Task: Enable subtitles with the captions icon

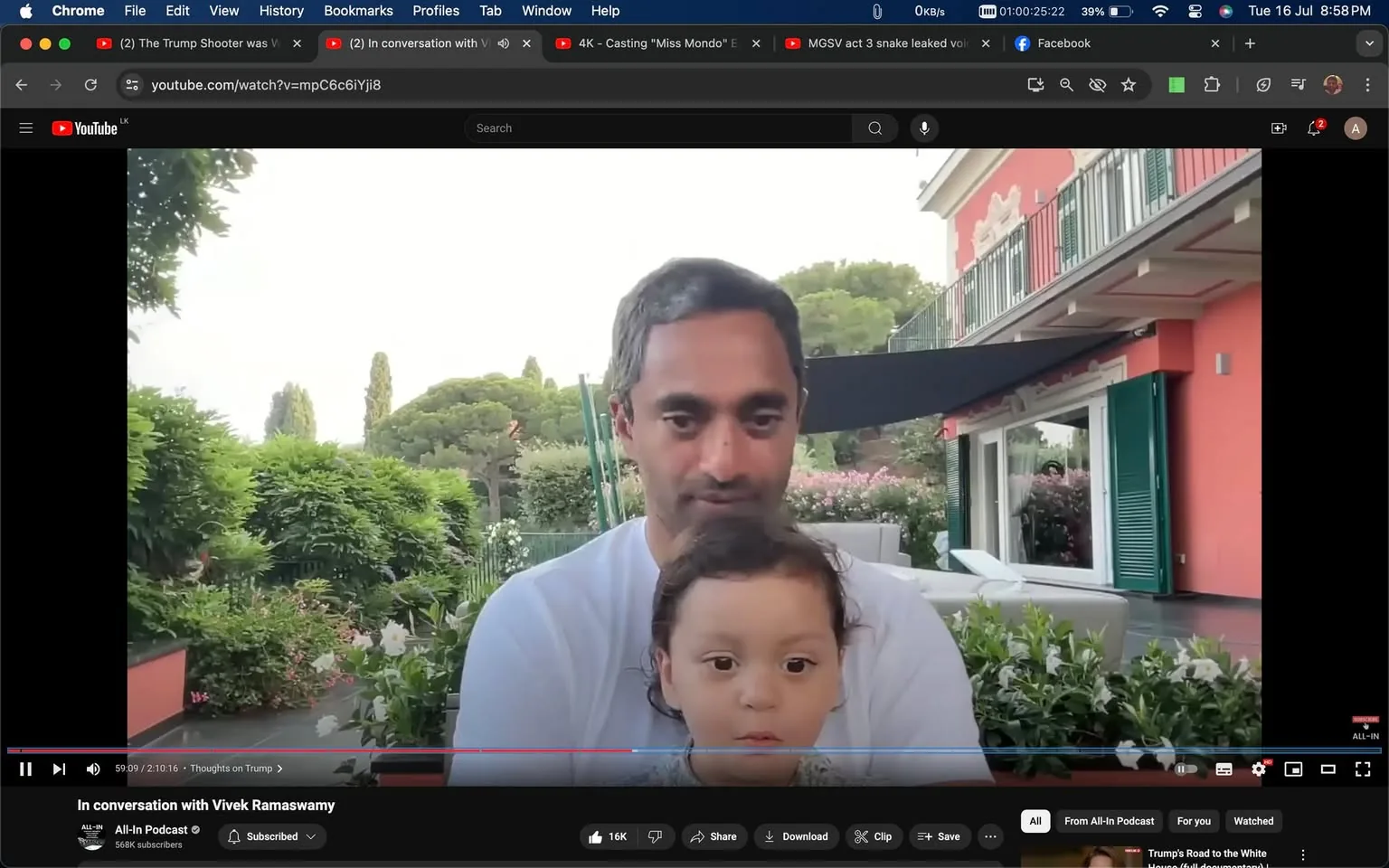Action: coord(1223,769)
